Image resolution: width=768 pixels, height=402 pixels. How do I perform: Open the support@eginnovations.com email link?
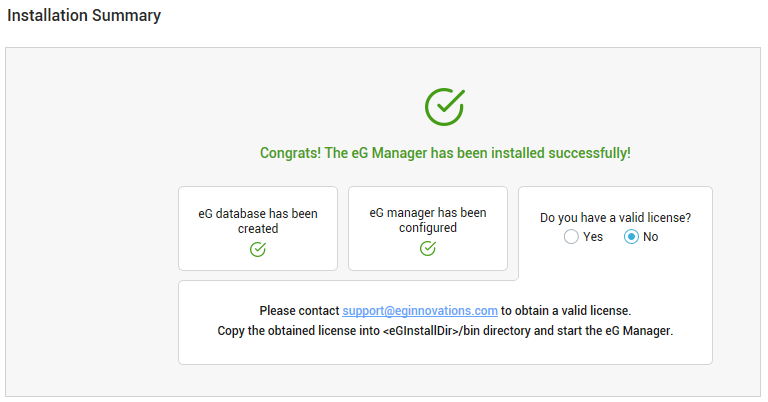tap(420, 310)
